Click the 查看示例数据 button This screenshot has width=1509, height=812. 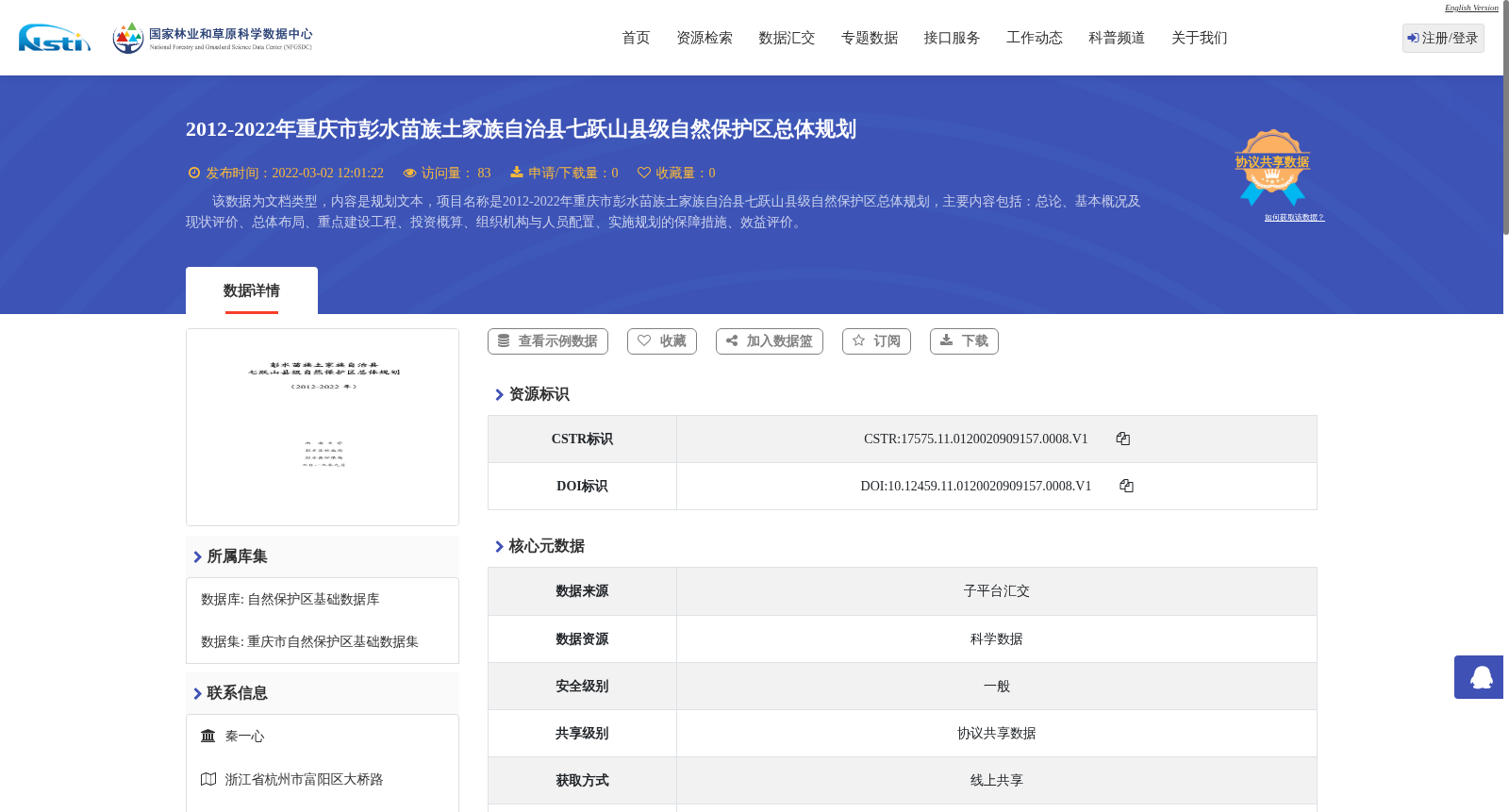pyautogui.click(x=548, y=341)
